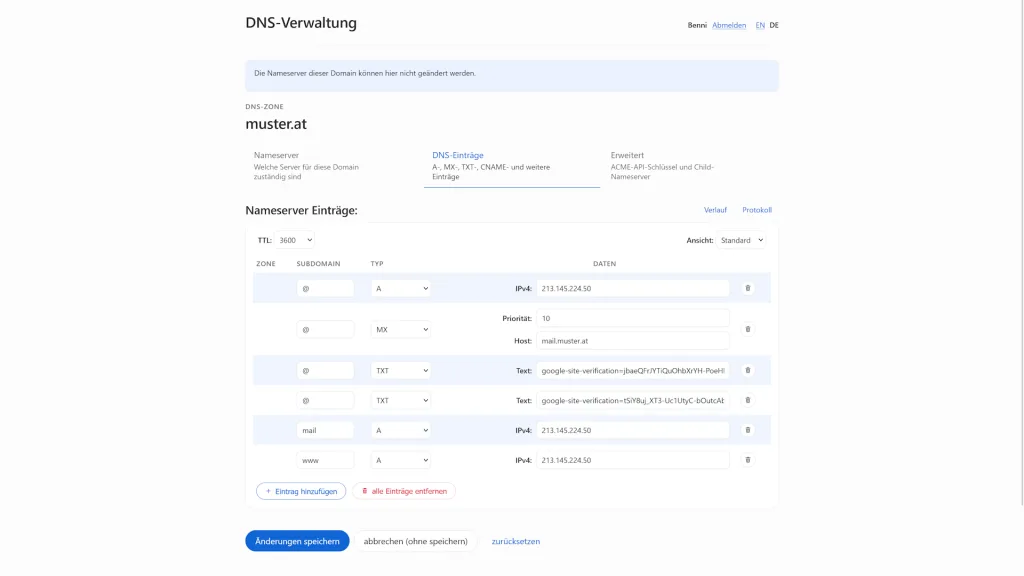Image resolution: width=1024 pixels, height=576 pixels.
Task: Delete the MX record via trash icon
Action: click(748, 329)
